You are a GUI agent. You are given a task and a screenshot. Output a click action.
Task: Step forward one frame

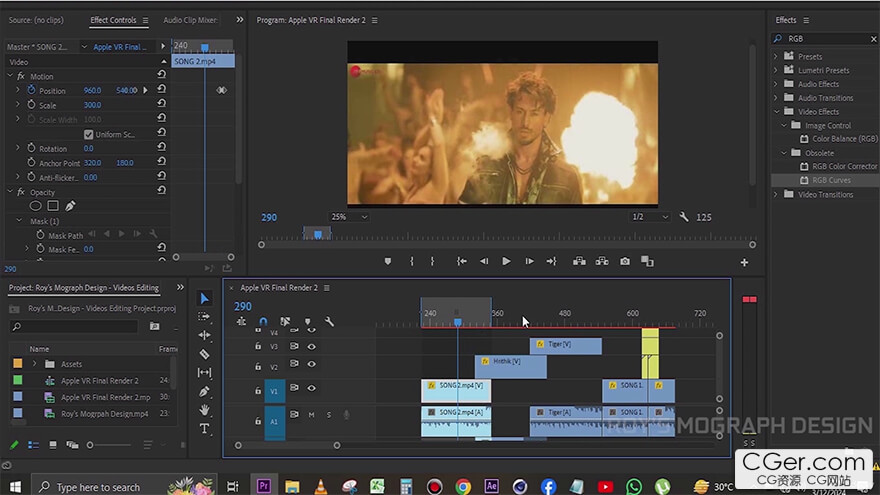coord(529,262)
